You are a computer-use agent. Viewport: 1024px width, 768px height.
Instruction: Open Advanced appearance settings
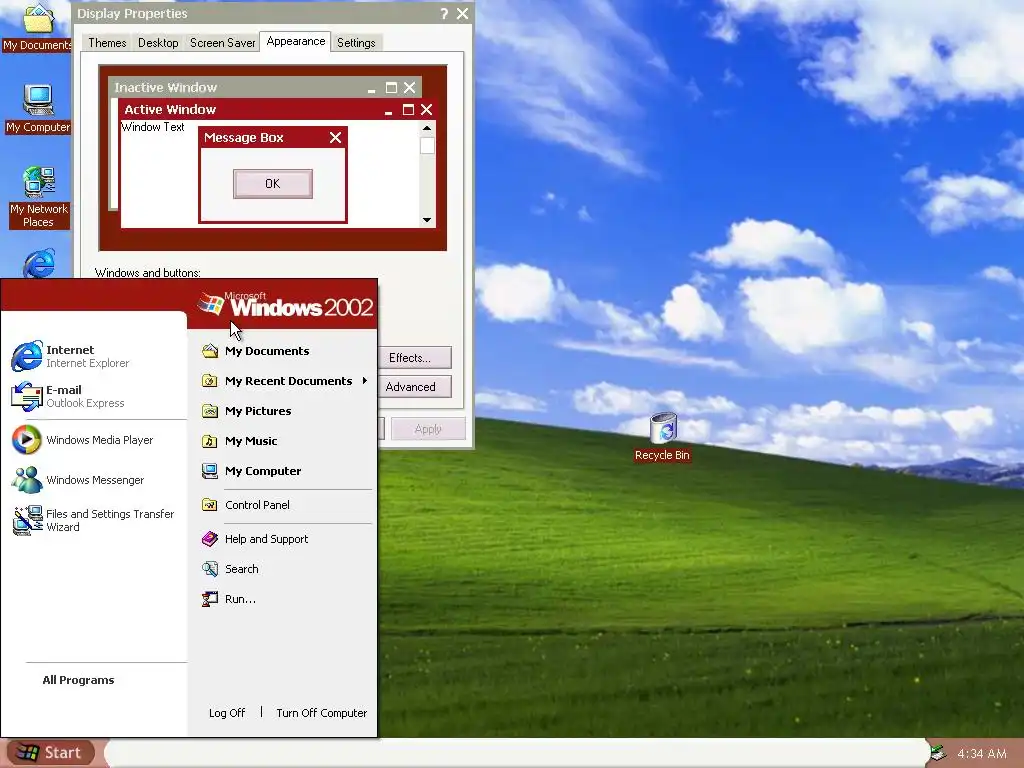pyautogui.click(x=415, y=387)
